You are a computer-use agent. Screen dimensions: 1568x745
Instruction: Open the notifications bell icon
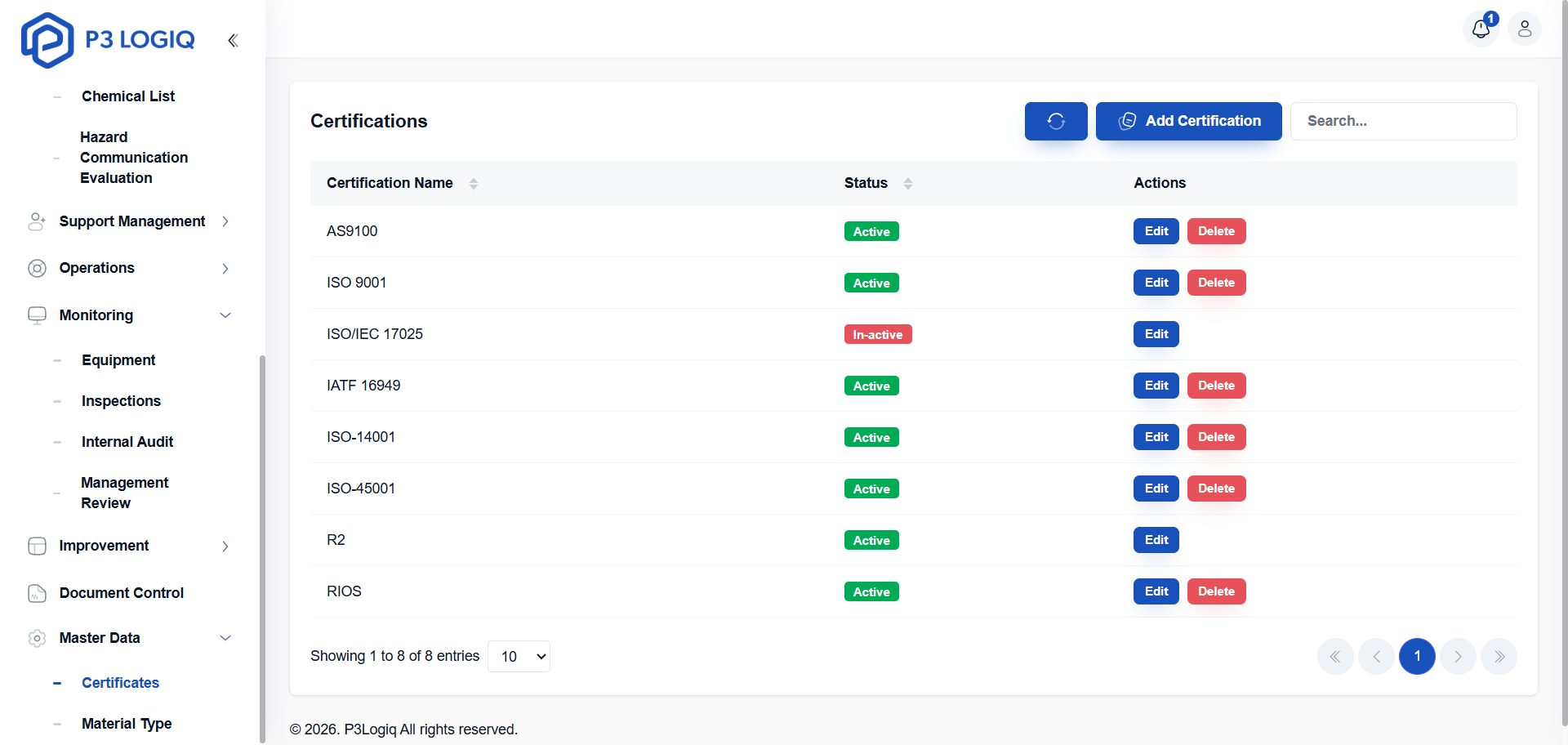pos(1481,29)
